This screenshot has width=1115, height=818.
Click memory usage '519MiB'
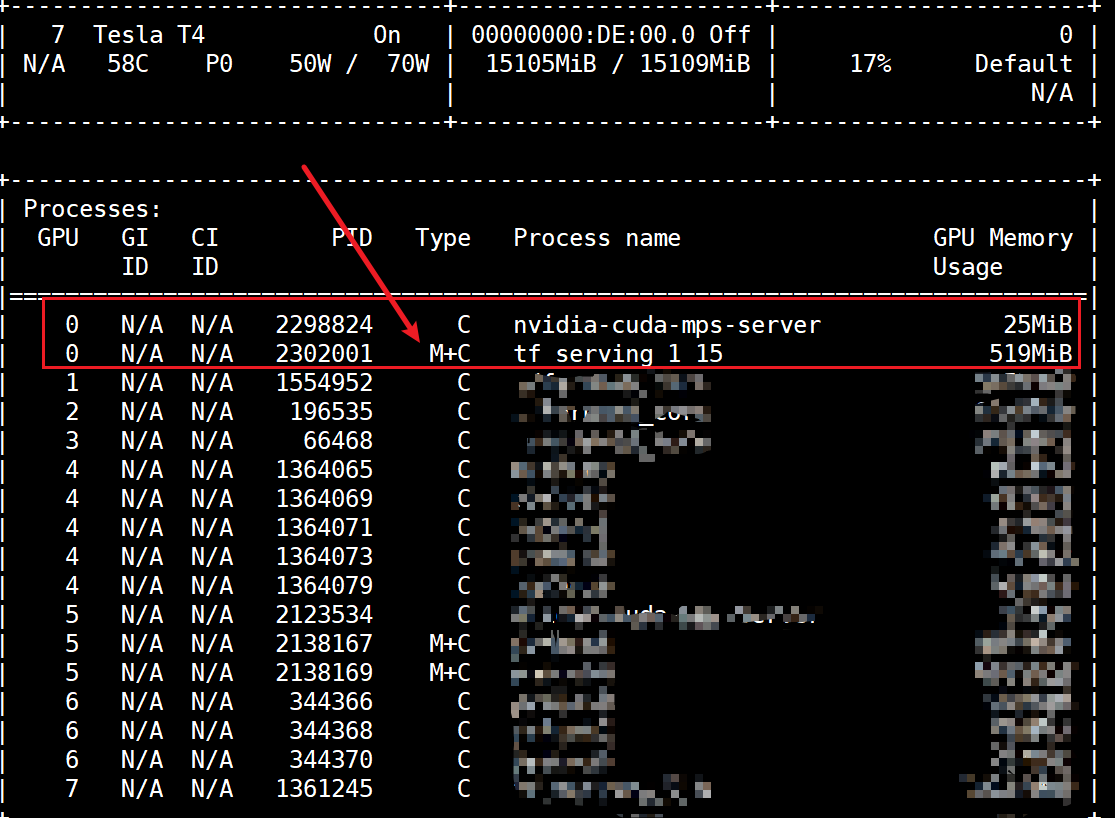(x=1030, y=354)
